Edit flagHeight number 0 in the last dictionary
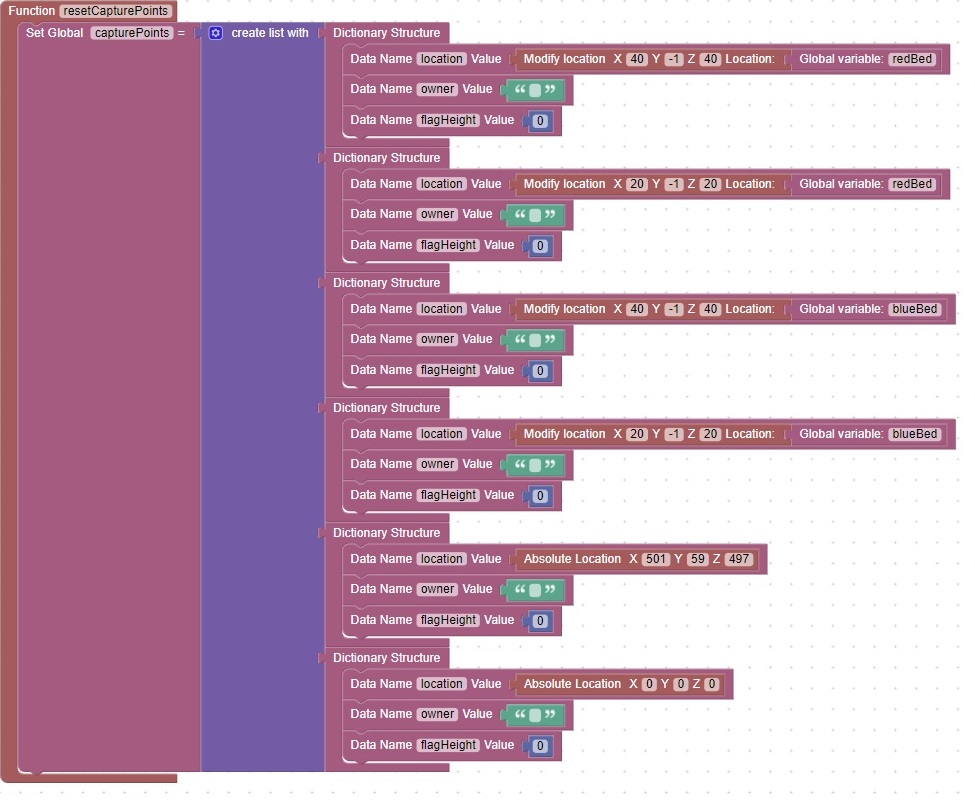 540,746
